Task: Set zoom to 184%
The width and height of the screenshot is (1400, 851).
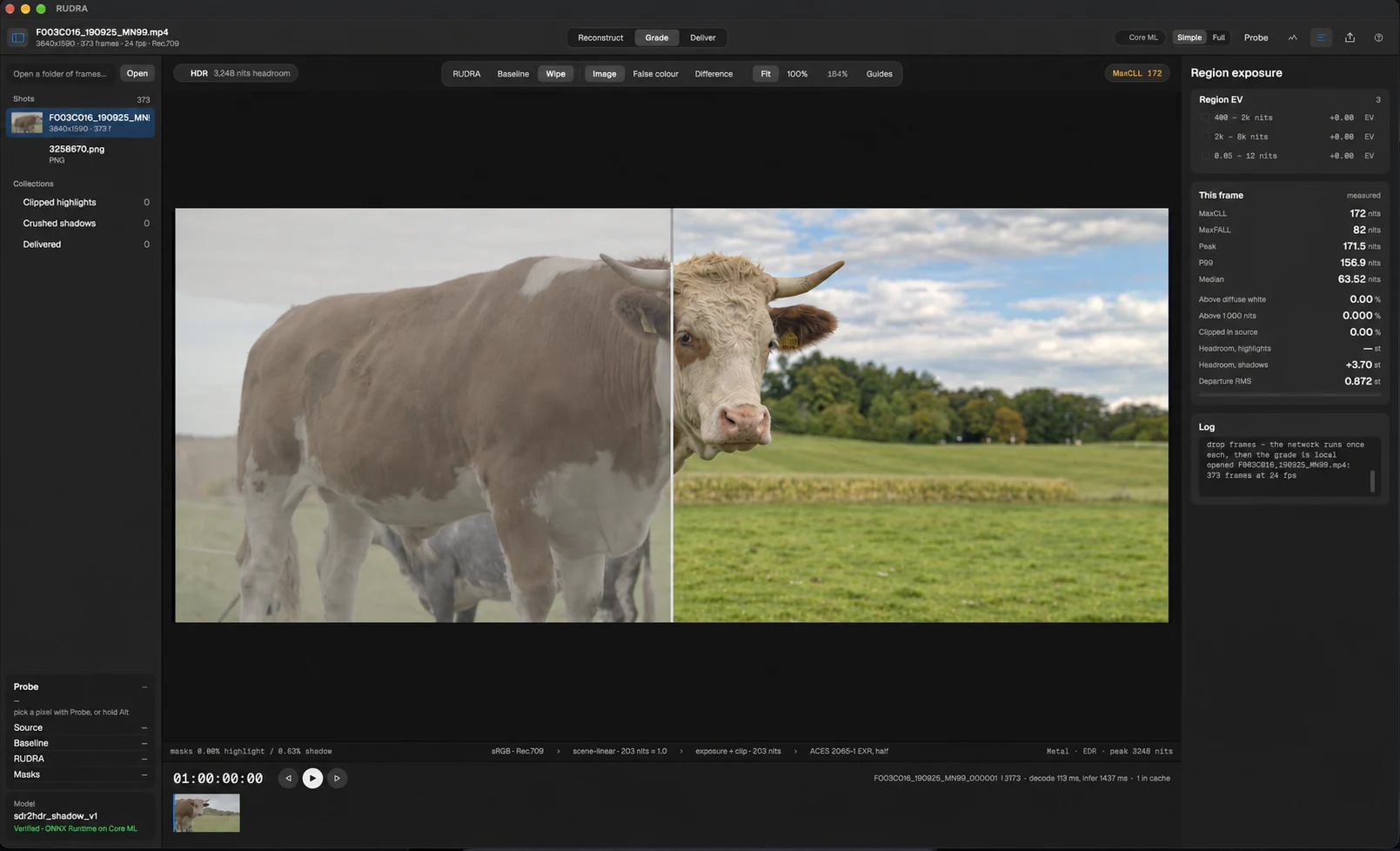Action: [837, 74]
